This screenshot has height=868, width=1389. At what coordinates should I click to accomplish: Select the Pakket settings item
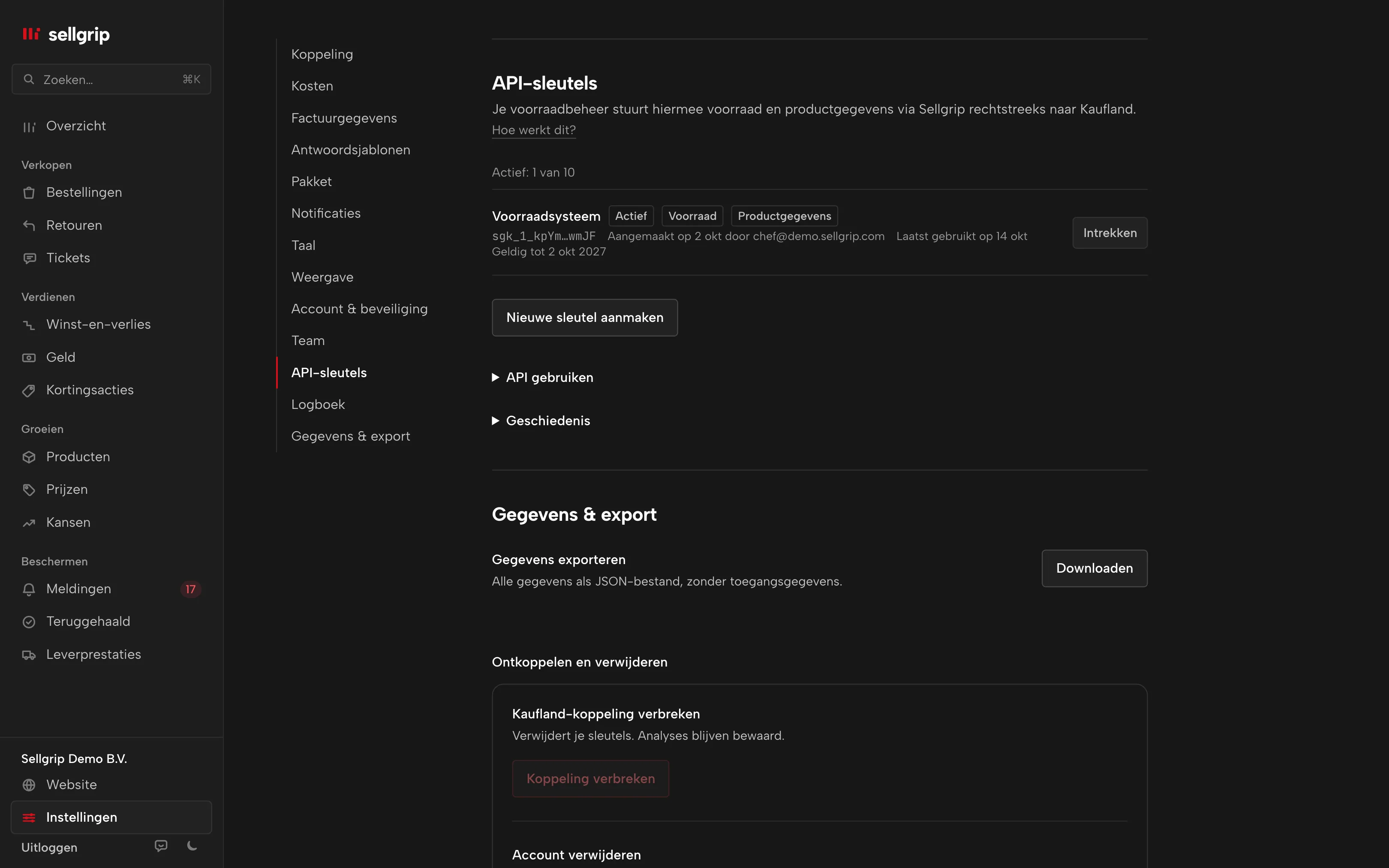point(312,181)
